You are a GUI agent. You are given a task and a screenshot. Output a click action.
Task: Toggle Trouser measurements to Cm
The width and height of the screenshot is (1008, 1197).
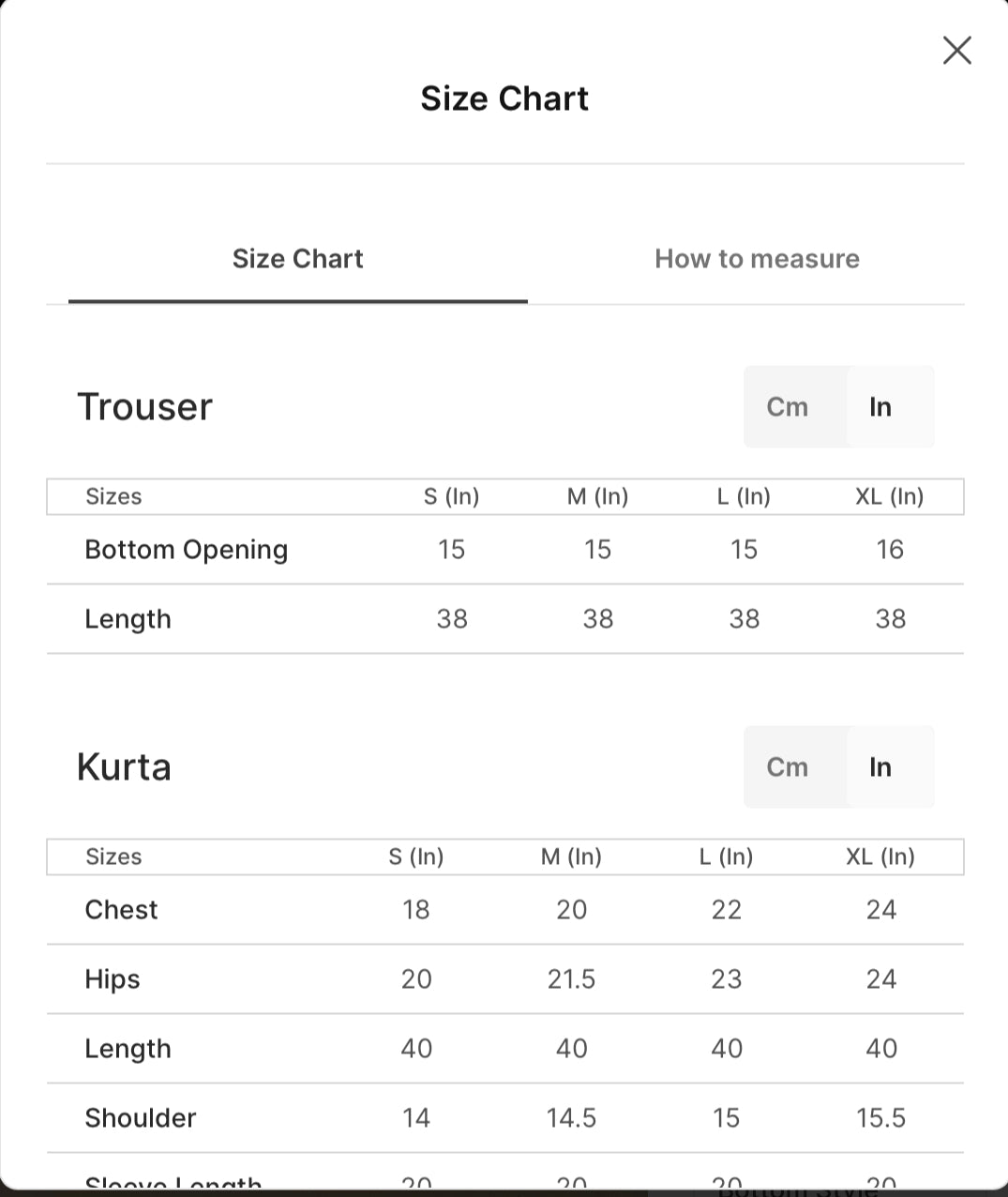click(787, 407)
